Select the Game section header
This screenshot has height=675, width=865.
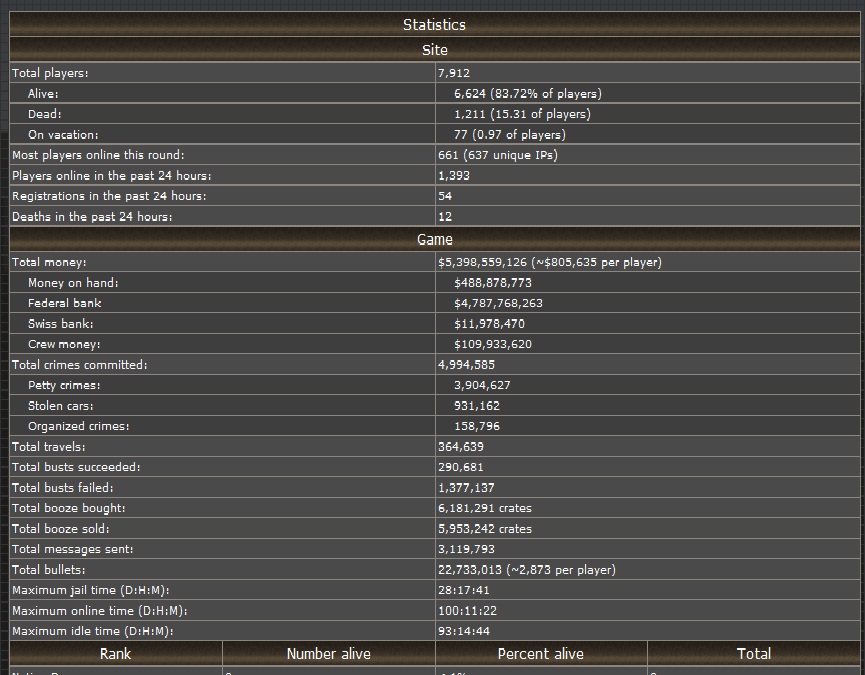(x=434, y=239)
